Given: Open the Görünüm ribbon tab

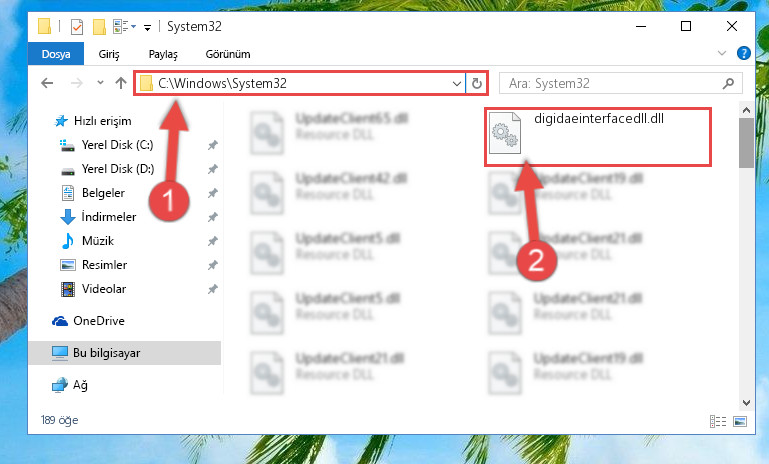Looking at the screenshot, I should click(228, 54).
